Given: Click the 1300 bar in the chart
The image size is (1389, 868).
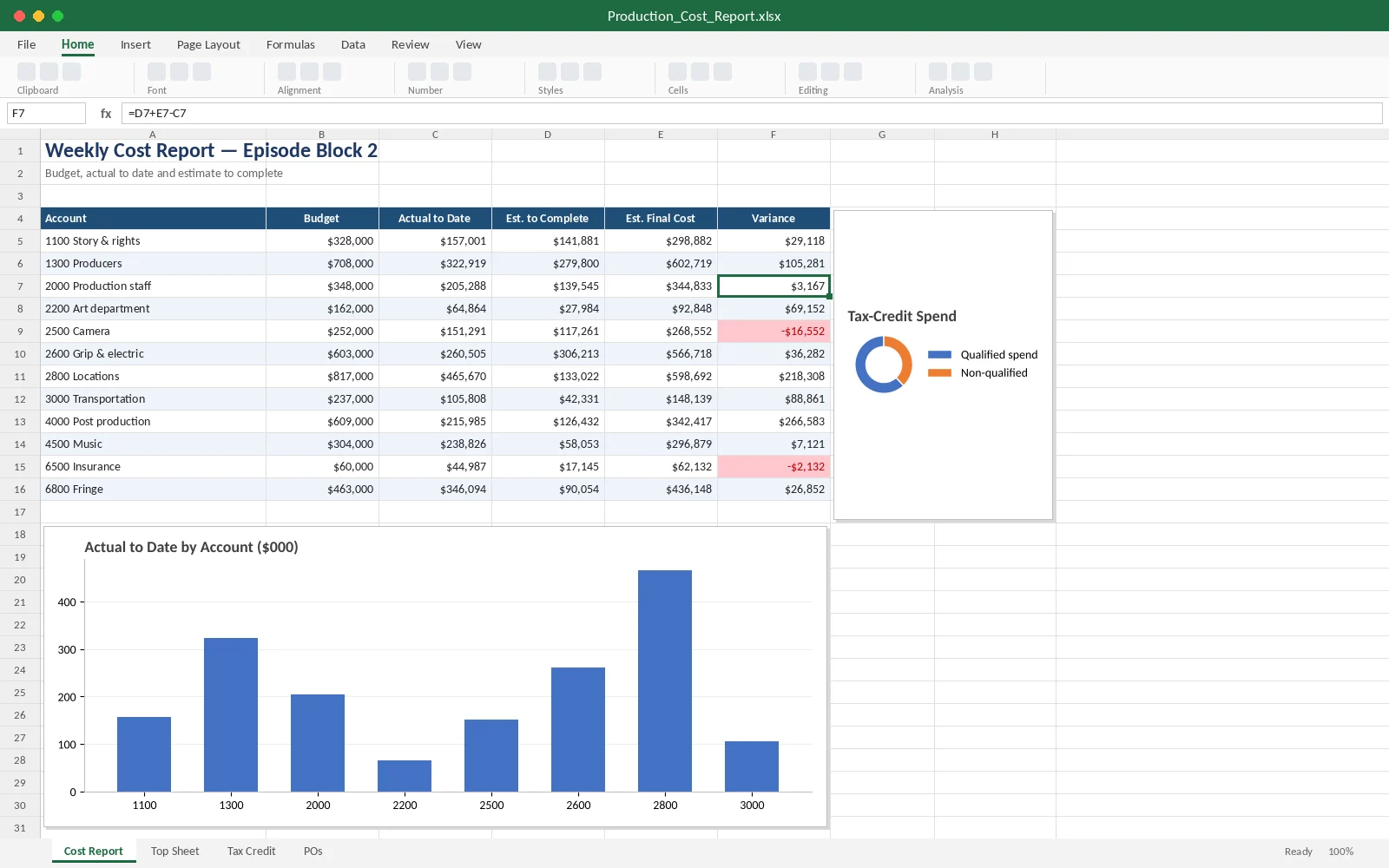Looking at the screenshot, I should [231, 714].
